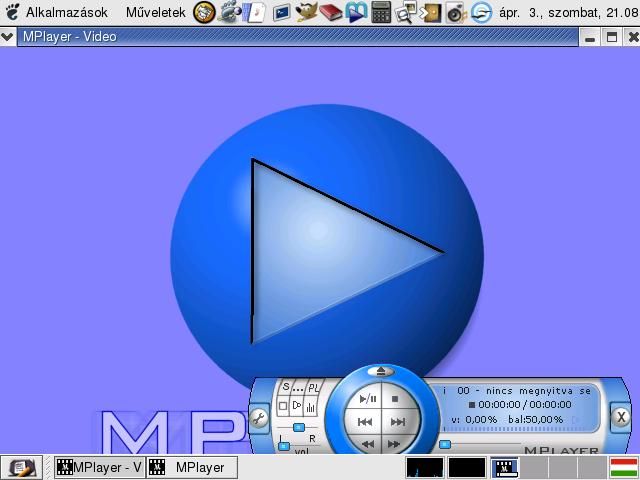
Task: Launch the blue M media player icon
Action: [x=356, y=12]
